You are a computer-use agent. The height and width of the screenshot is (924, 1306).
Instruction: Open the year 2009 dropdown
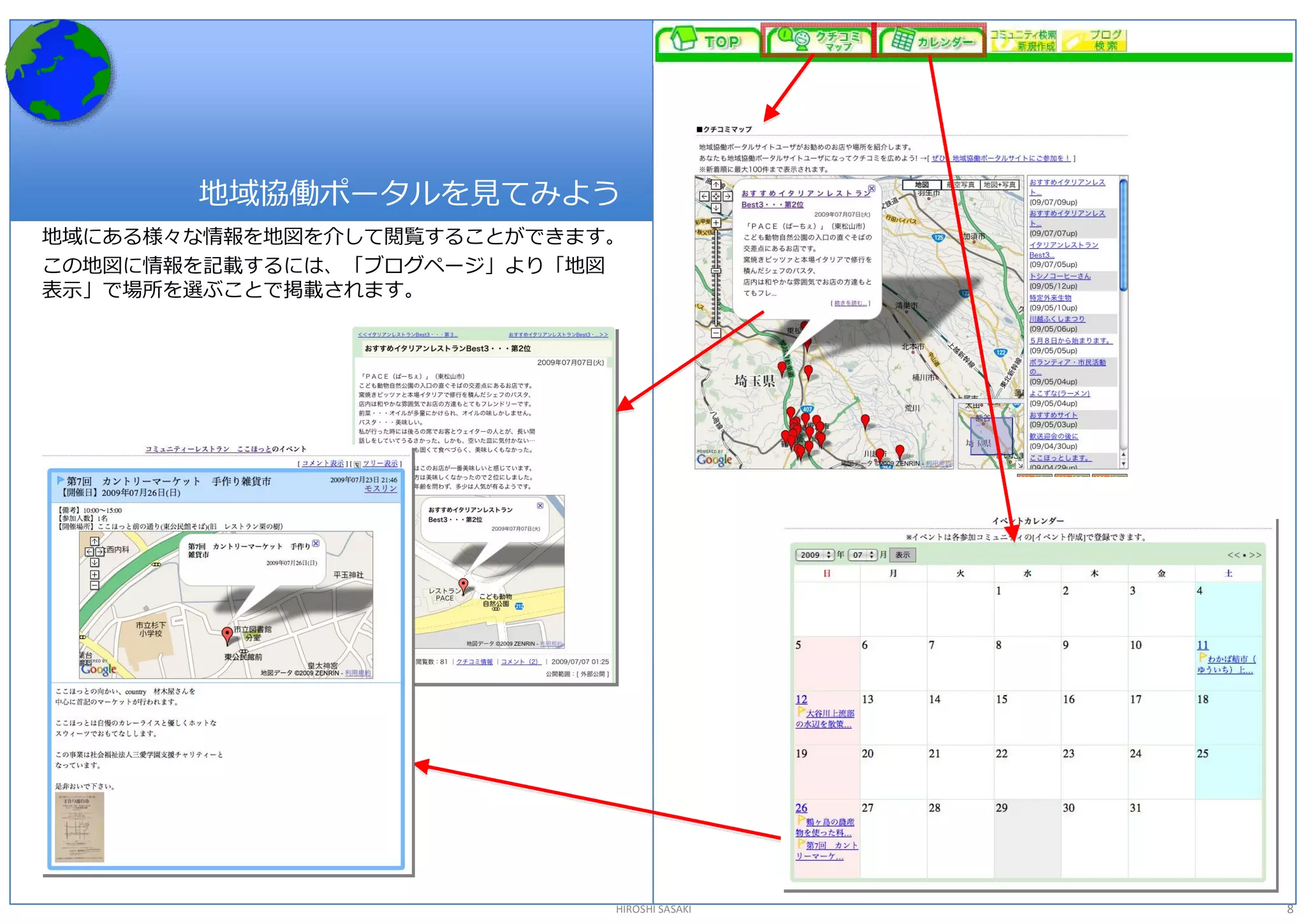point(815,555)
